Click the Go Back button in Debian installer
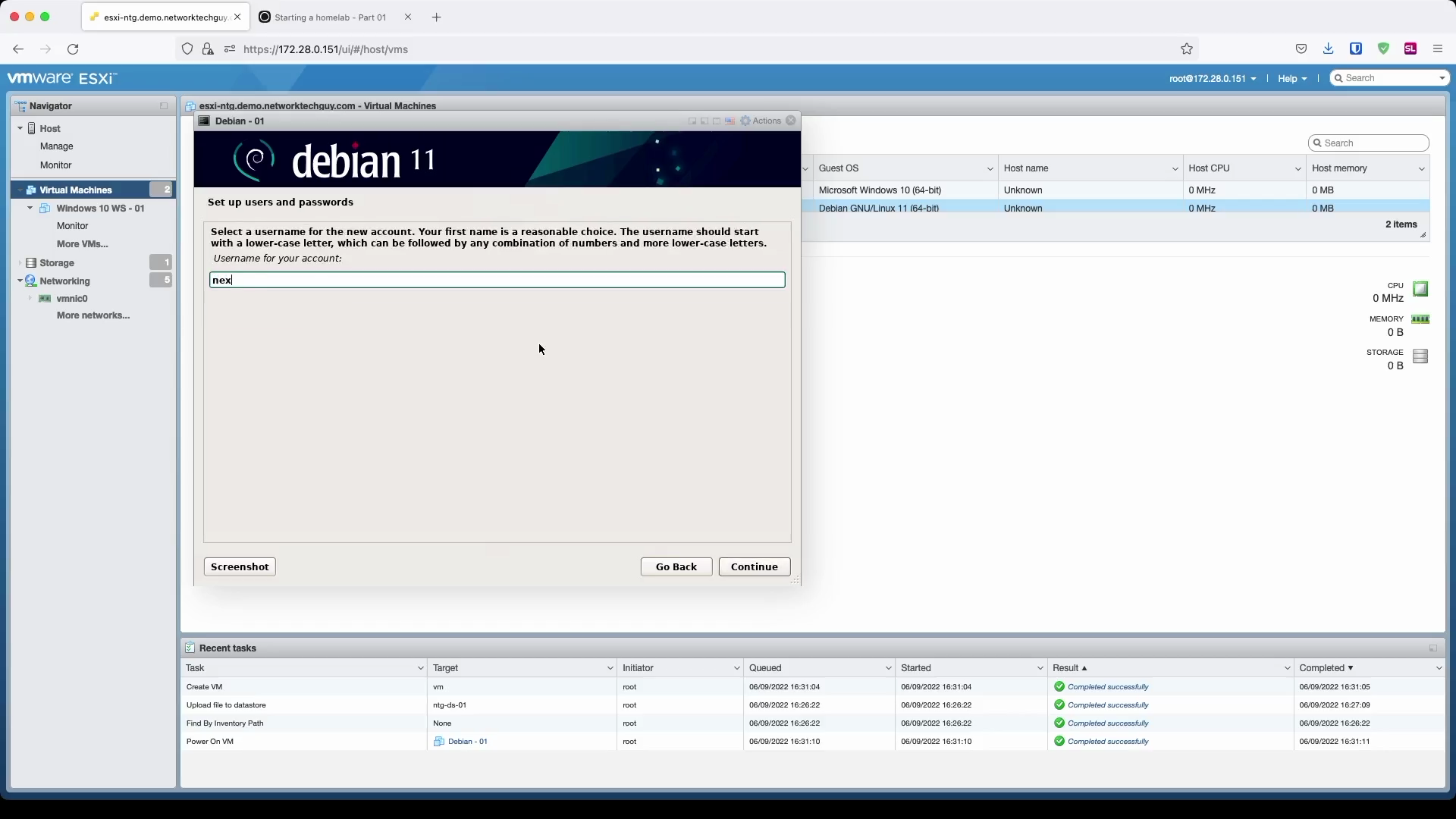The width and height of the screenshot is (1456, 819). [676, 567]
